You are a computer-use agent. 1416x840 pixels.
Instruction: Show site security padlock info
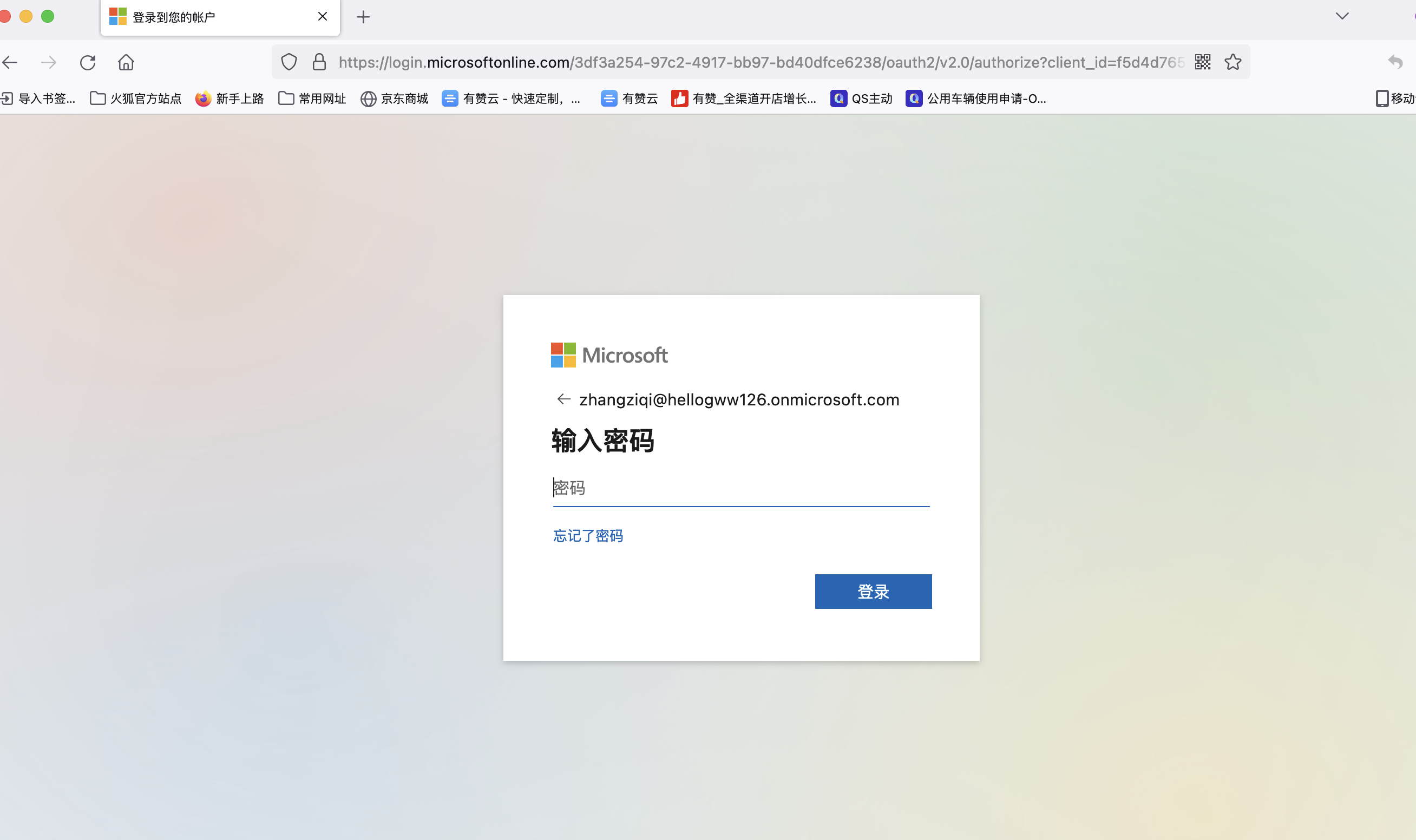(x=319, y=62)
